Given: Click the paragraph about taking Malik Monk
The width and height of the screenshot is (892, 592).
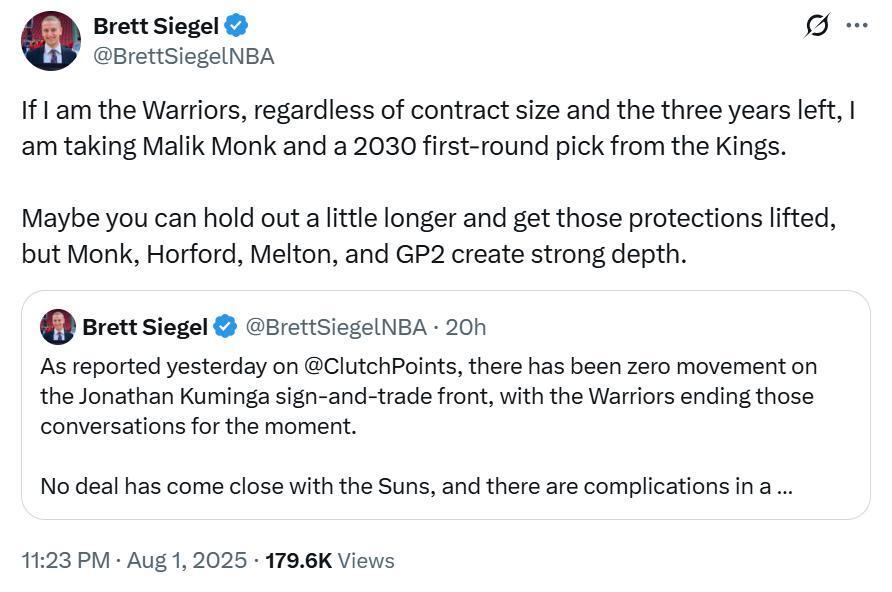Looking at the screenshot, I should coord(437,127).
